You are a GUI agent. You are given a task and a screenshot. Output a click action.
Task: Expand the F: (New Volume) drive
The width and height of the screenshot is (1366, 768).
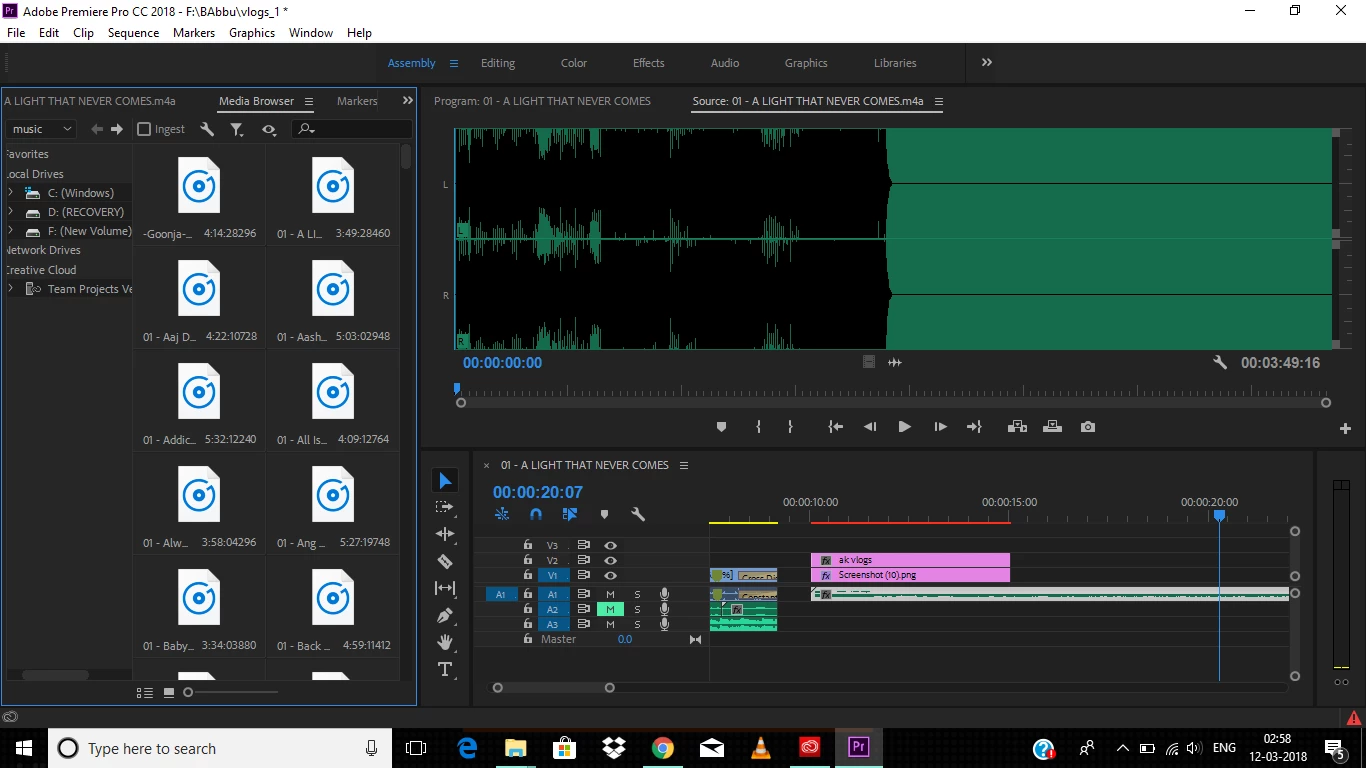coord(10,231)
